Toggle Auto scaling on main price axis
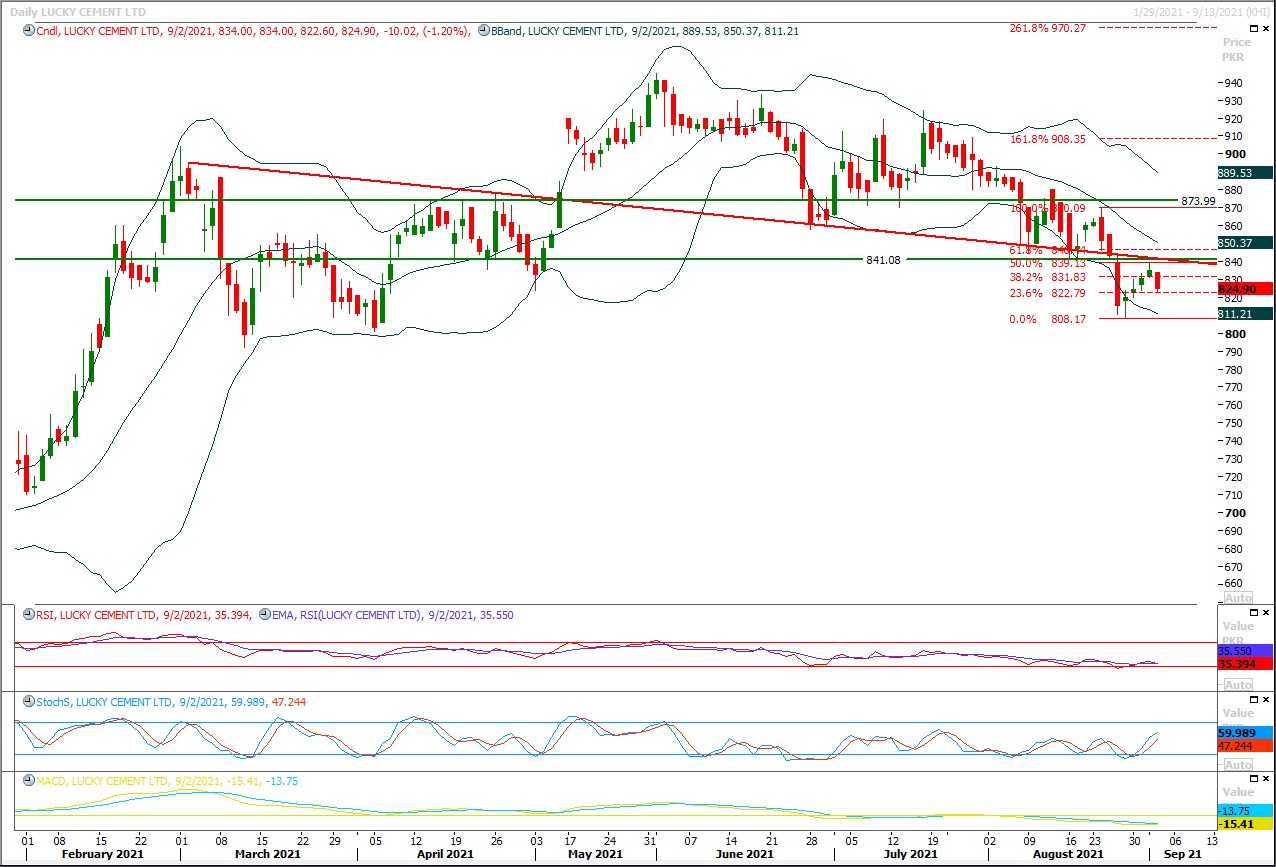The width and height of the screenshot is (1276, 867). (1238, 597)
